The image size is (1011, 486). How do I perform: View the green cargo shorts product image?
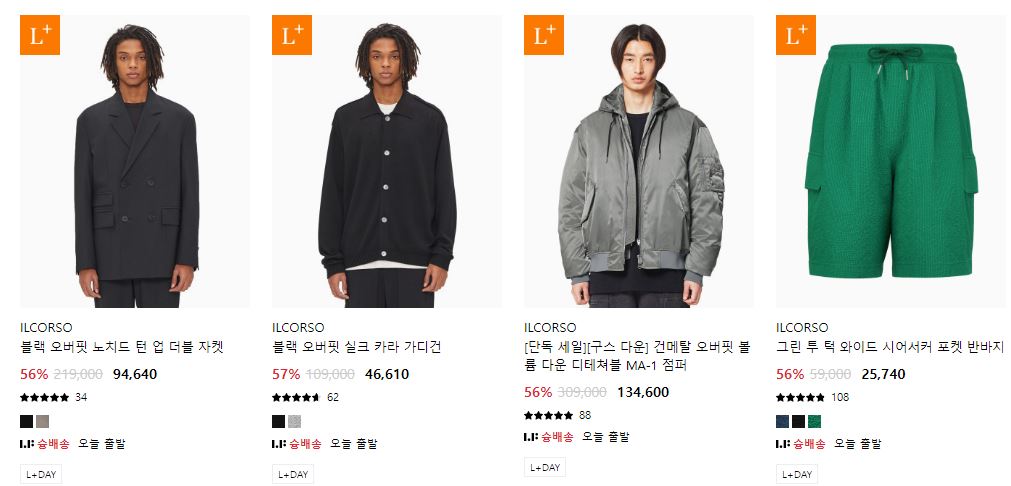(x=890, y=161)
